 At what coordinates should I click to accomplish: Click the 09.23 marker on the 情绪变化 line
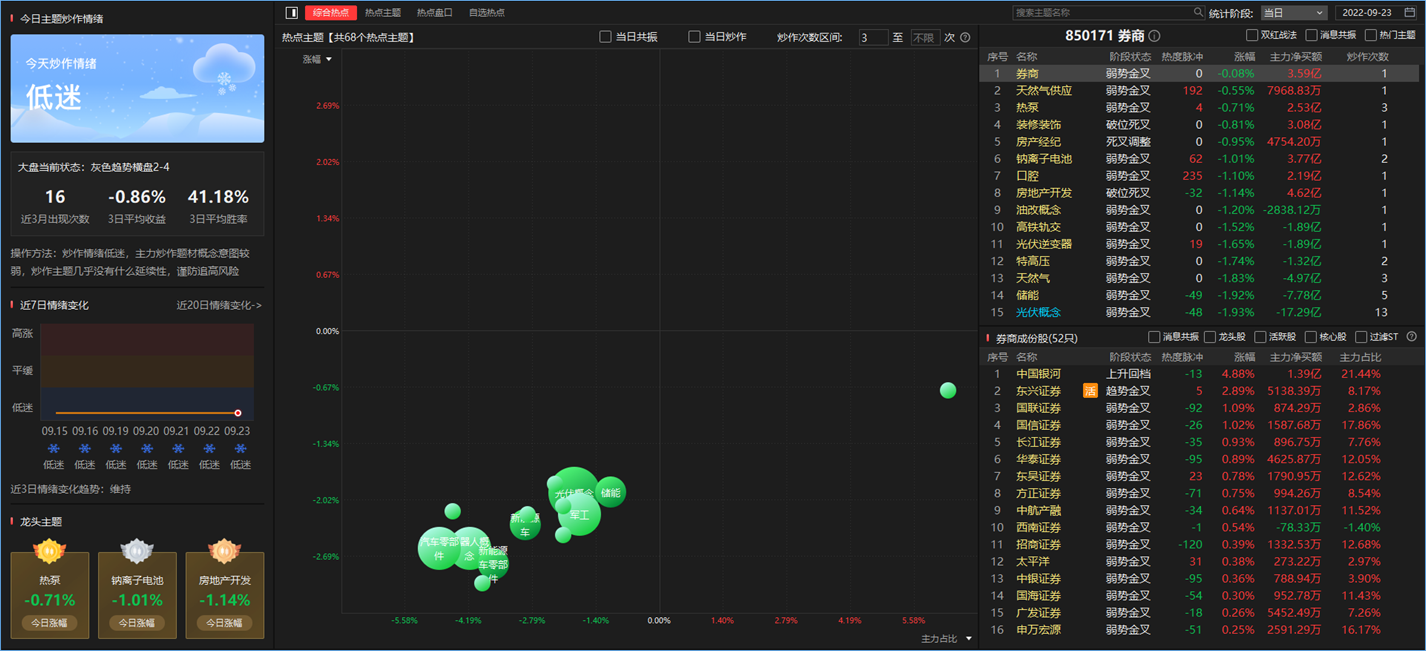pyautogui.click(x=237, y=413)
